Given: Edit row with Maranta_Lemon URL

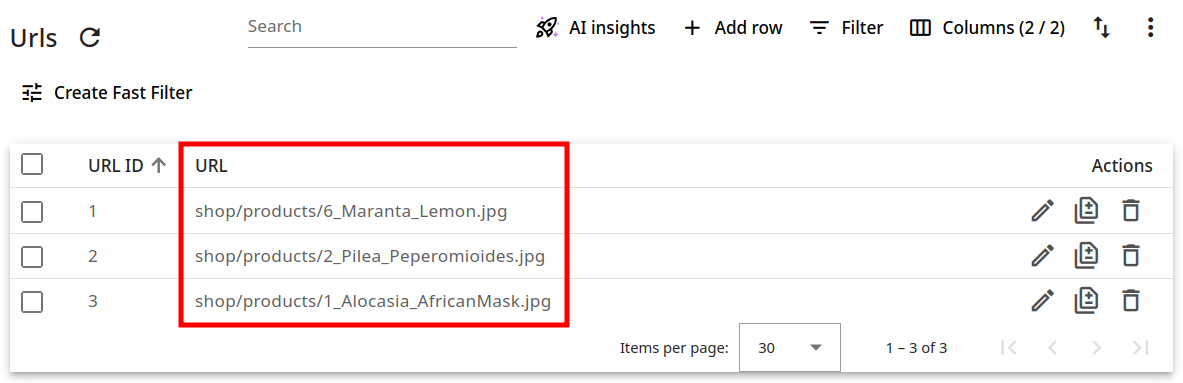Looking at the screenshot, I should 1042,211.
